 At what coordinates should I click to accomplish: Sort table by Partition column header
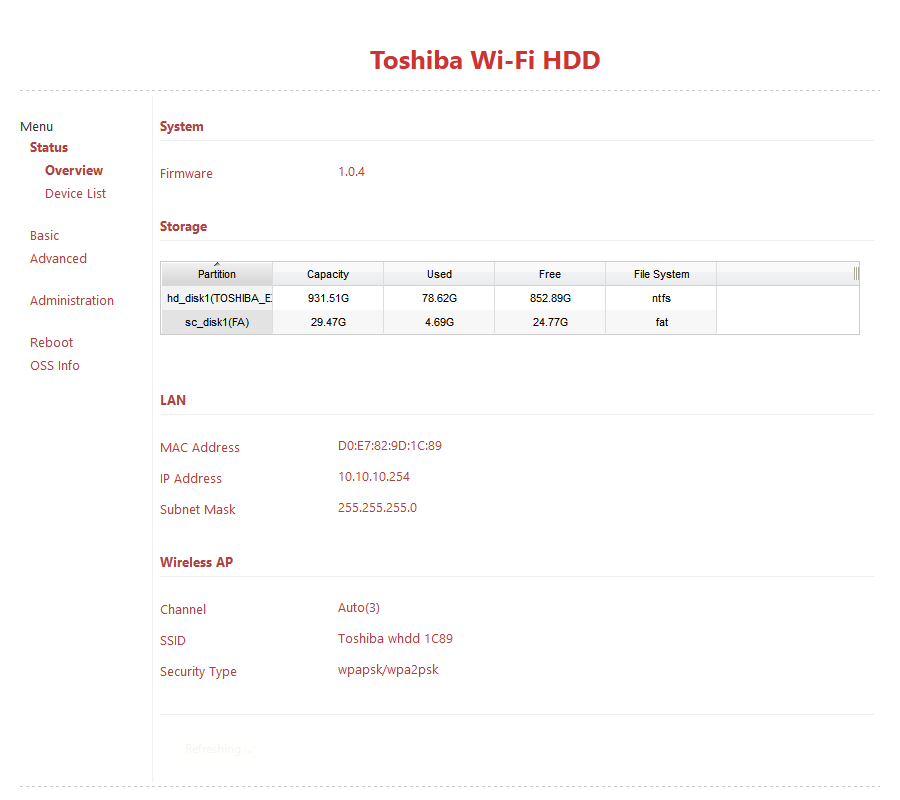tap(216, 274)
